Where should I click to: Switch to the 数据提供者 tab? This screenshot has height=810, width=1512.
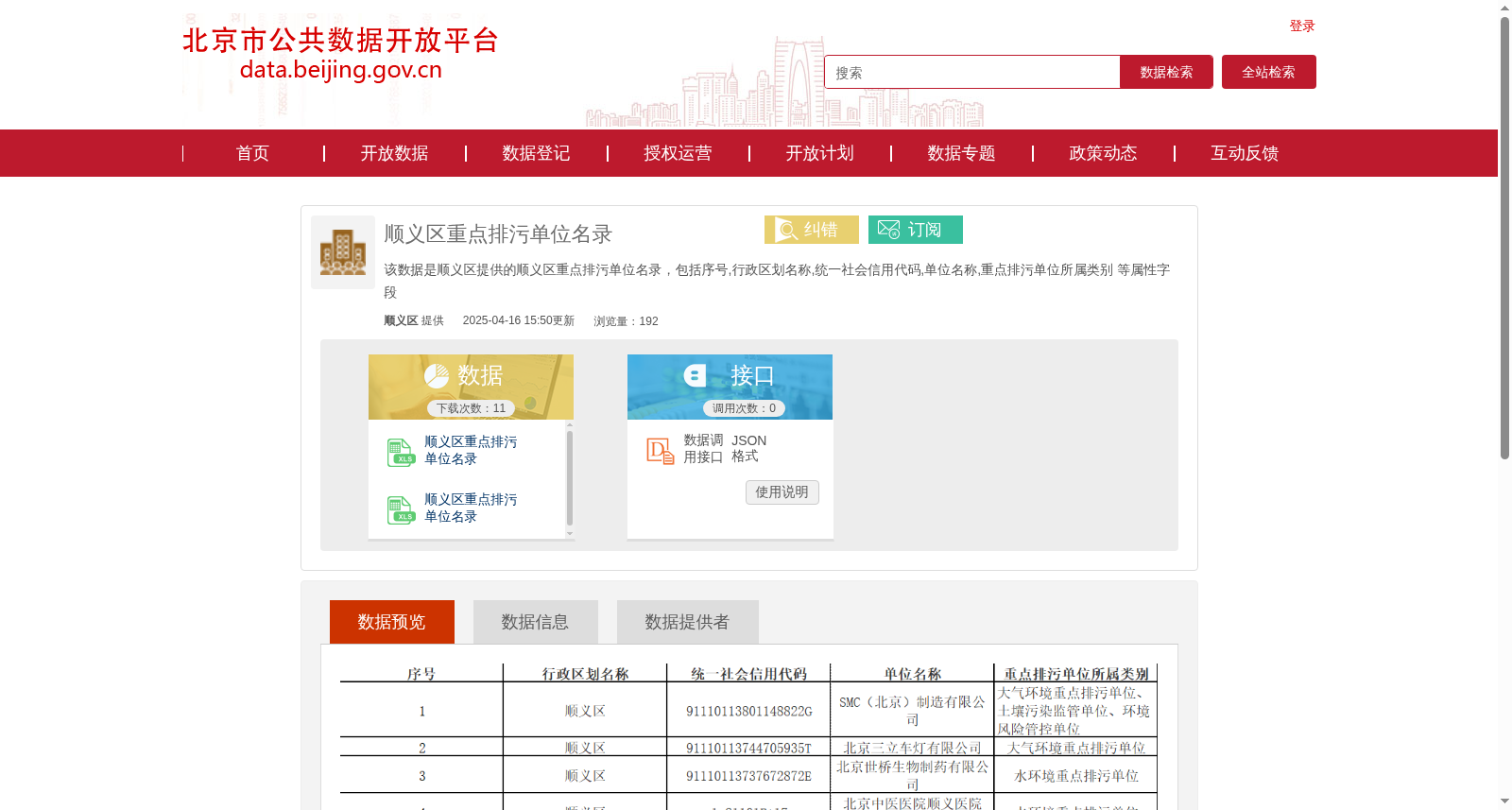coord(688,622)
